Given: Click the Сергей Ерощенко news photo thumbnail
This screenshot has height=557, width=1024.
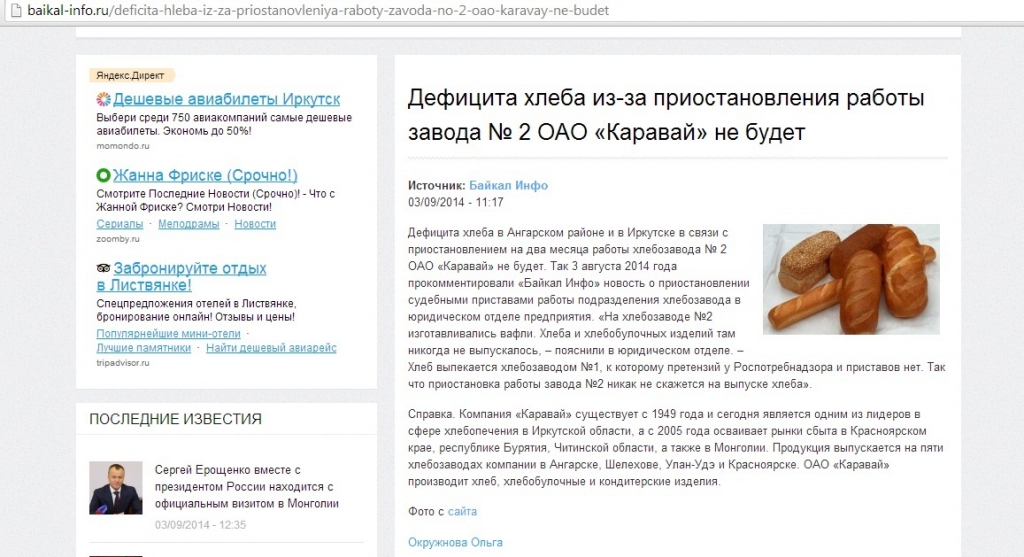Looking at the screenshot, I should (x=116, y=488).
